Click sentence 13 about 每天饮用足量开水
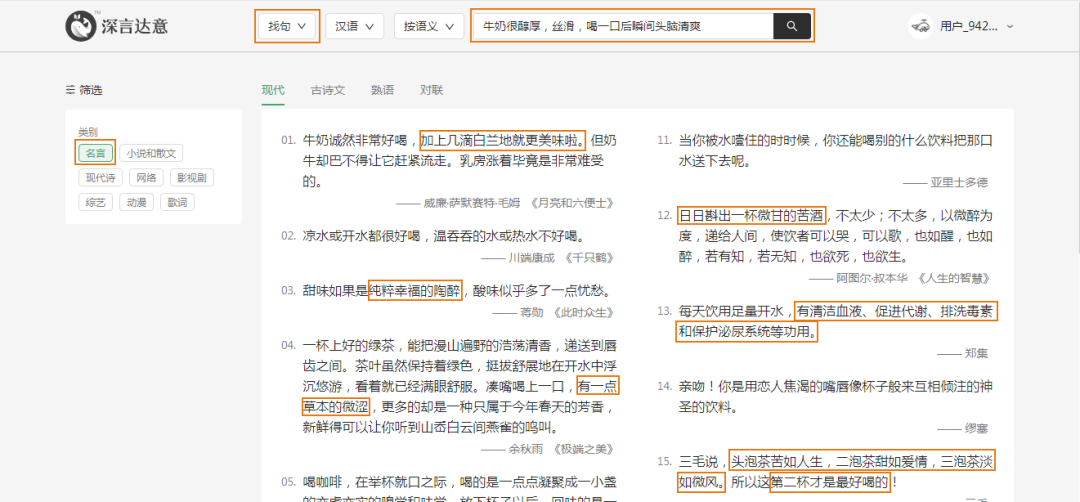Viewport: 1080px width, 502px height. (x=835, y=322)
